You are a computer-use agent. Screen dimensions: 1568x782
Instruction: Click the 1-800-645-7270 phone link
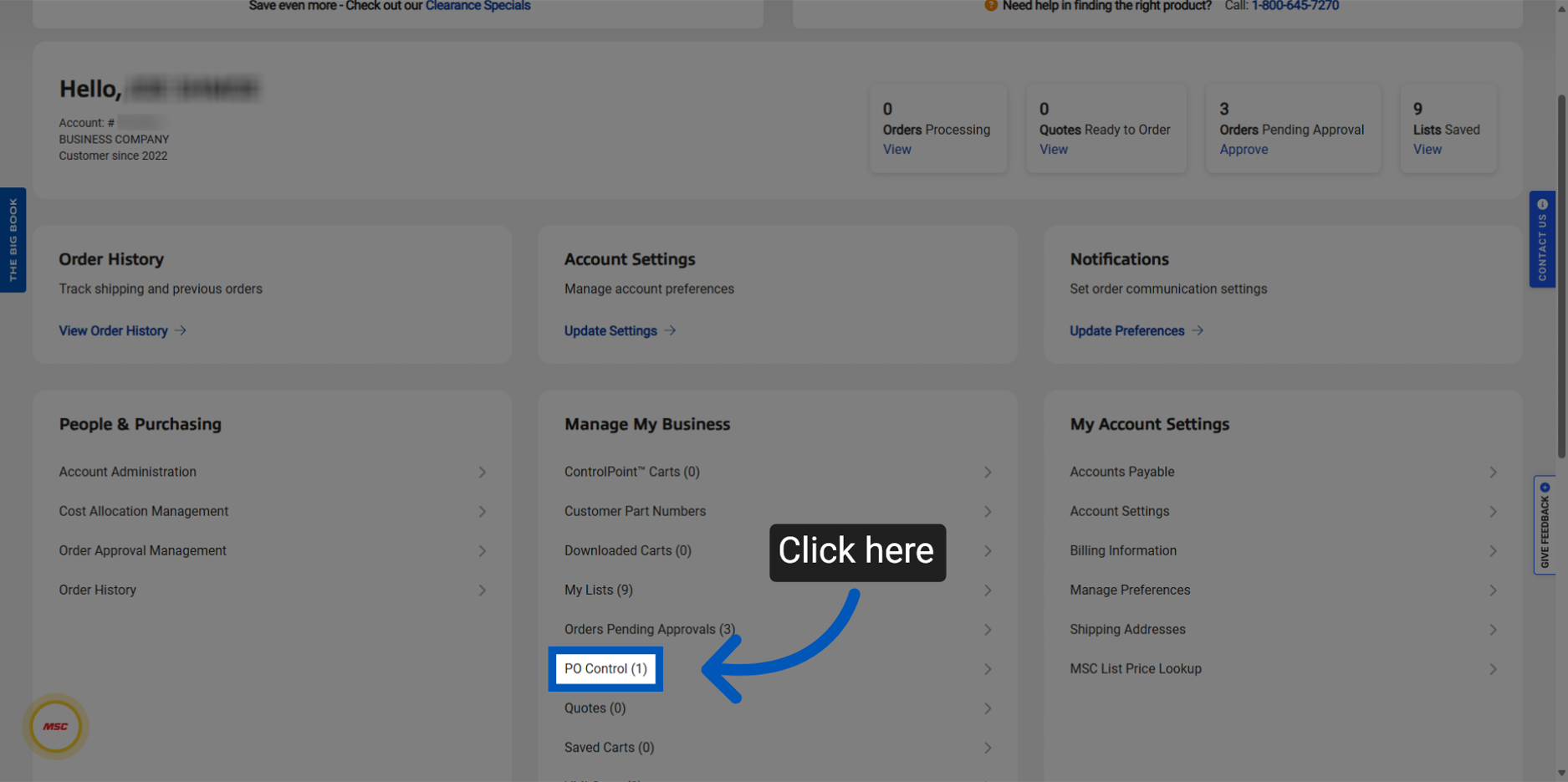click(x=1295, y=6)
